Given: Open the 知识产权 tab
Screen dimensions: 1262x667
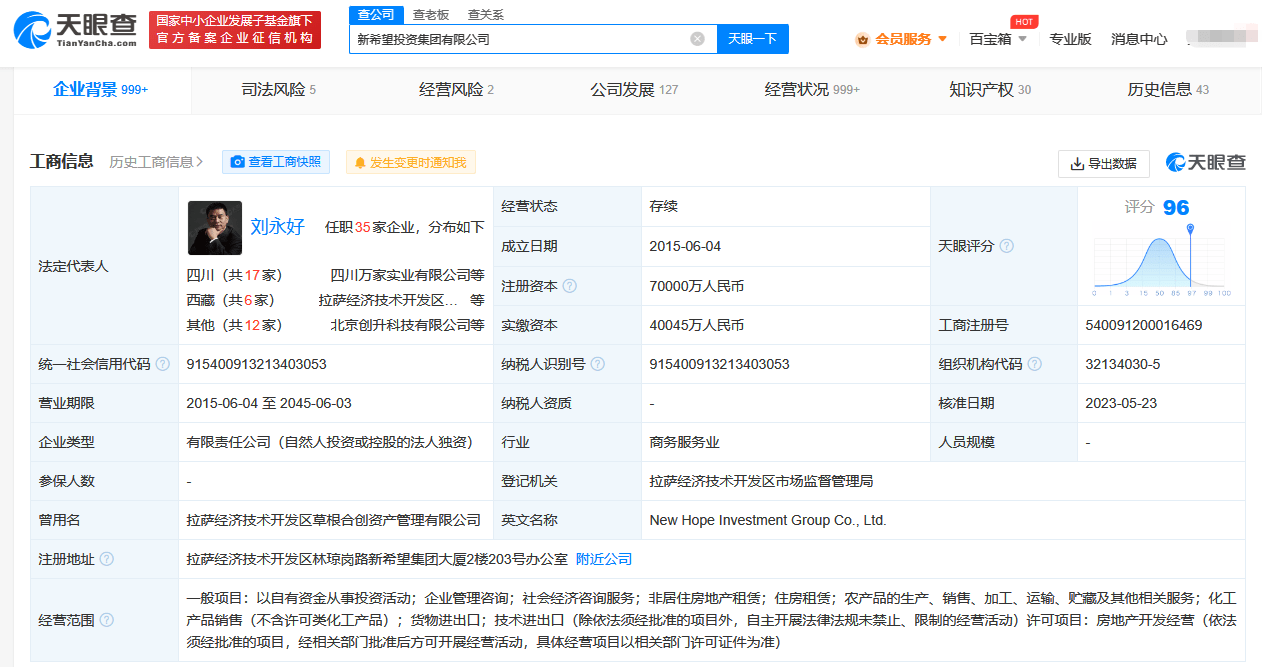Looking at the screenshot, I should (989, 90).
